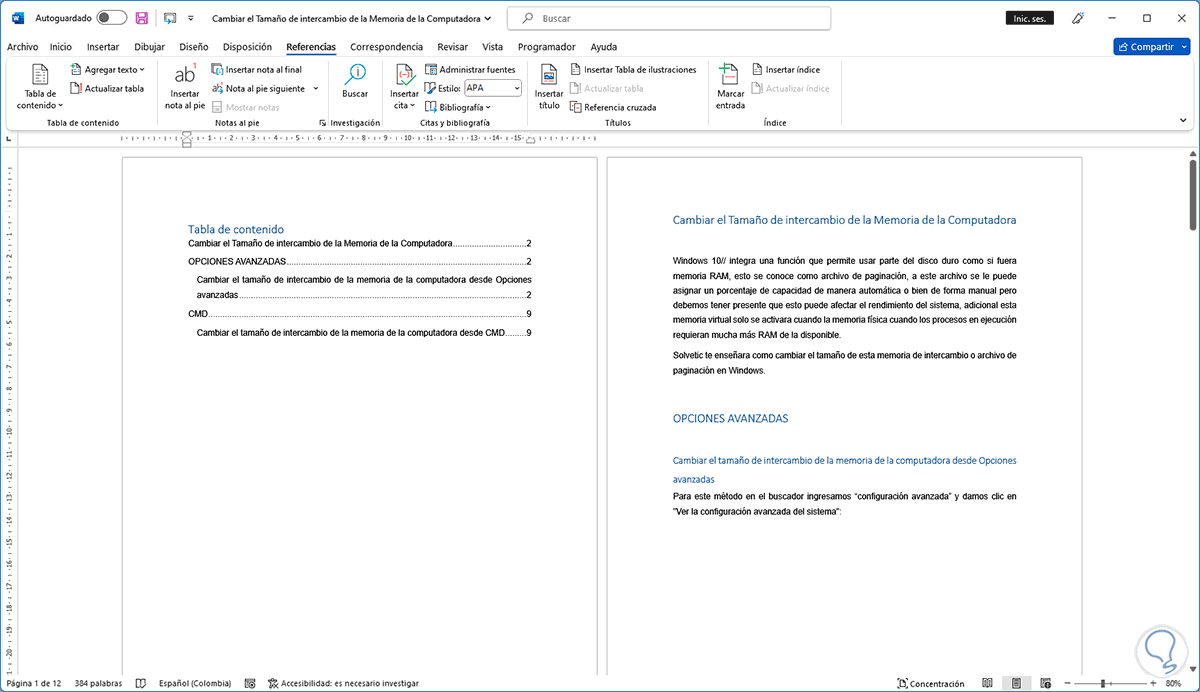Click the Marcar entrada button

pos(730,86)
